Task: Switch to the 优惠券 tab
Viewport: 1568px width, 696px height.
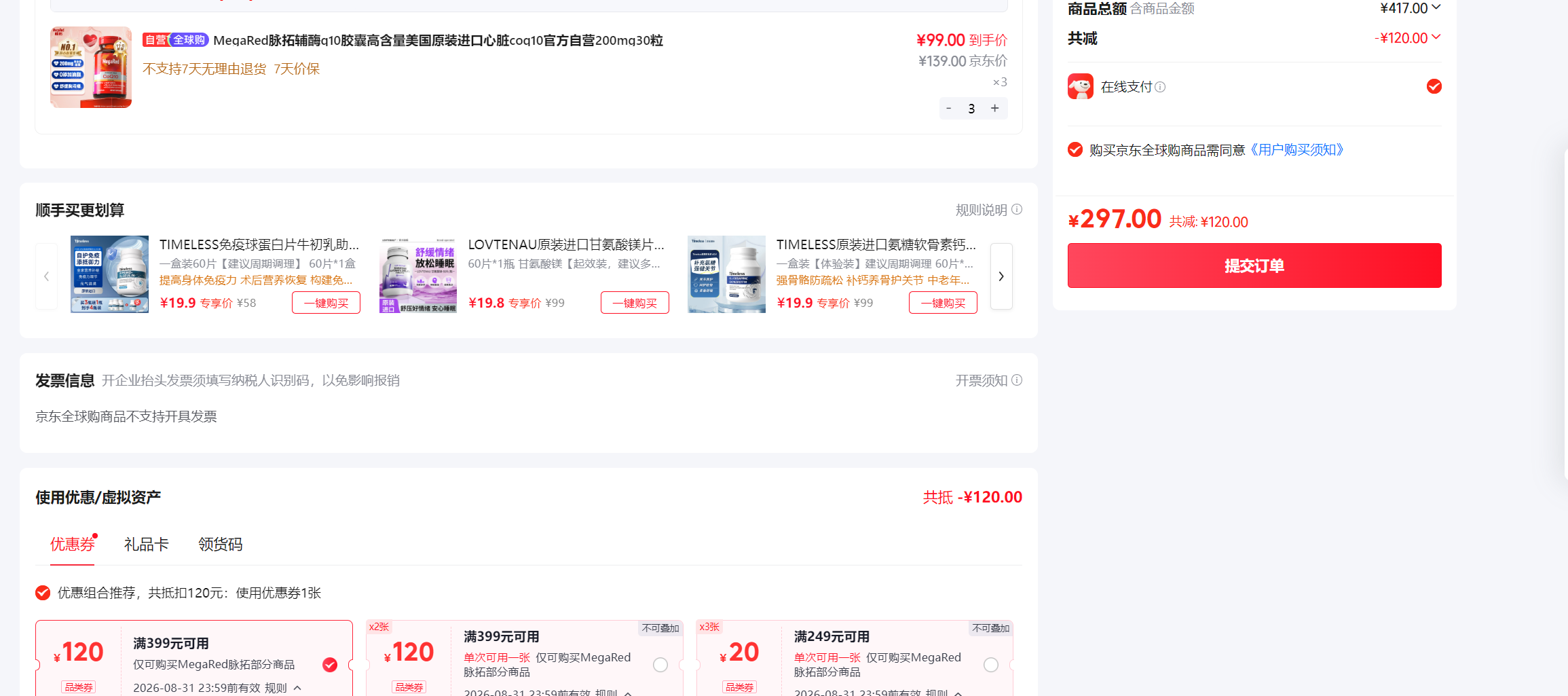Action: [x=72, y=544]
